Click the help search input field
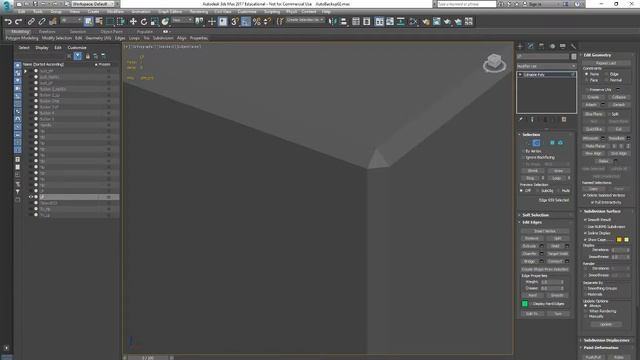Image resolution: width=640 pixels, height=360 pixels. point(467,4)
